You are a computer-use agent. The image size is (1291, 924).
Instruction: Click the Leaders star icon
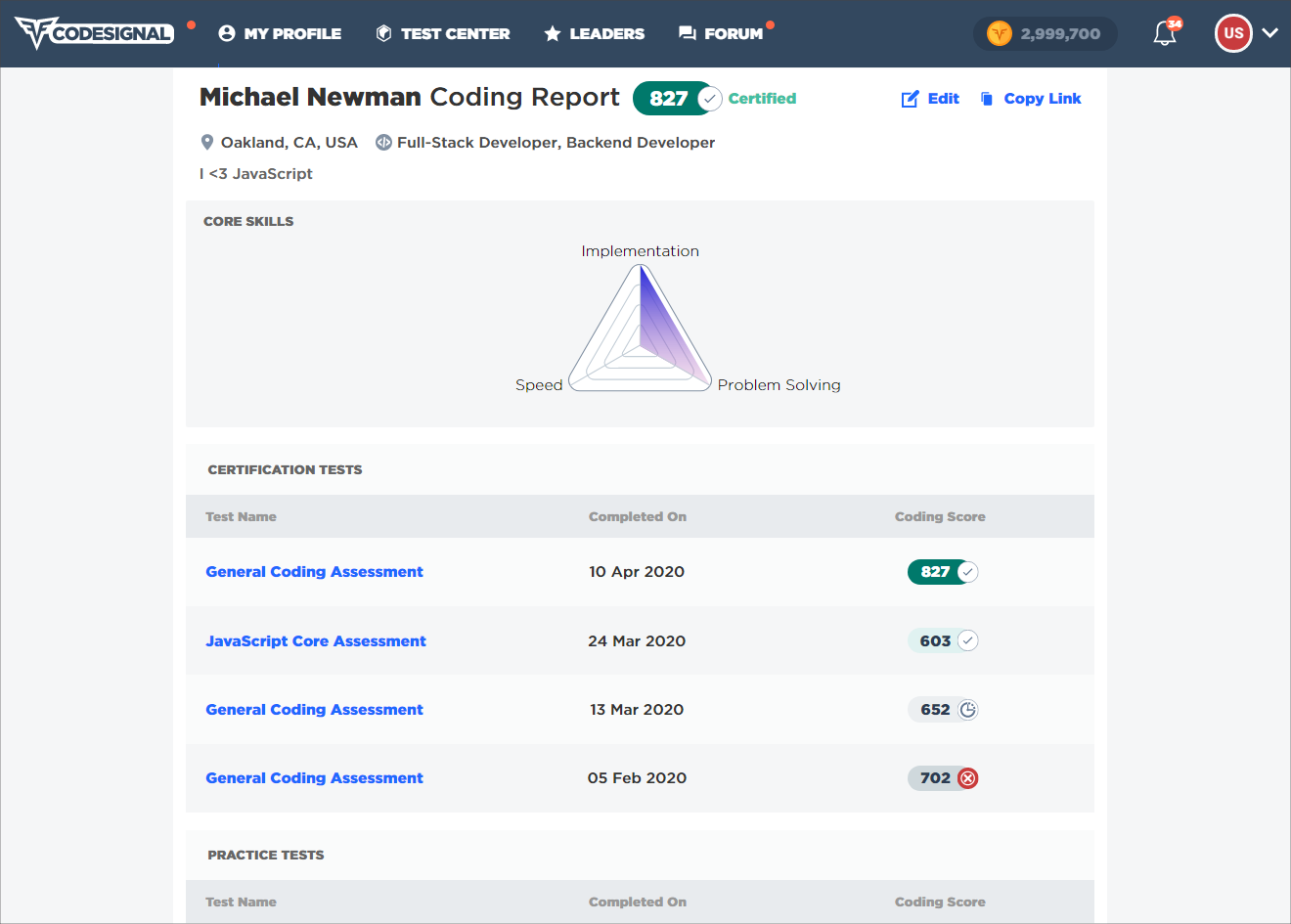pyautogui.click(x=553, y=33)
